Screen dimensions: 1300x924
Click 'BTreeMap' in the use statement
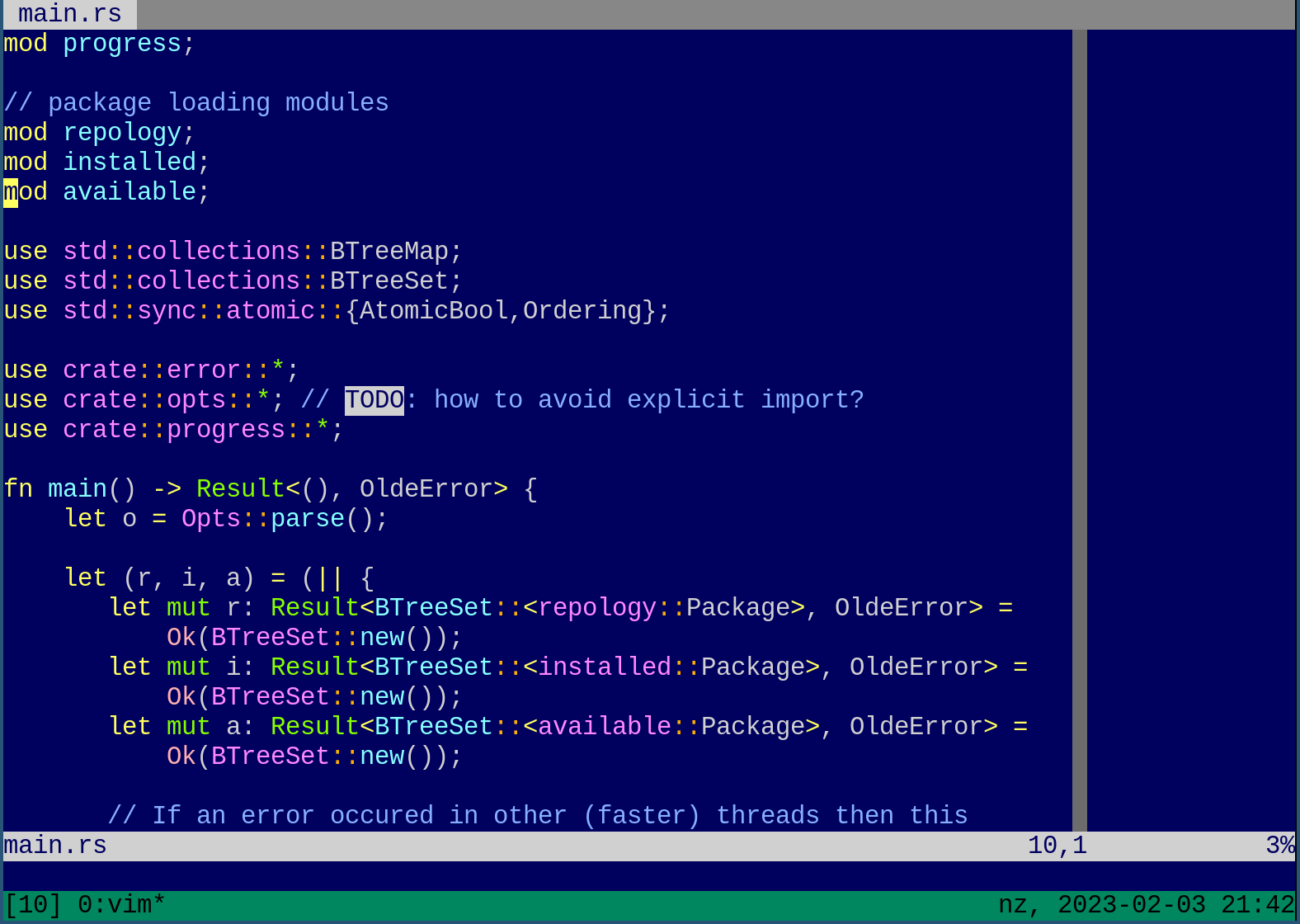point(389,252)
